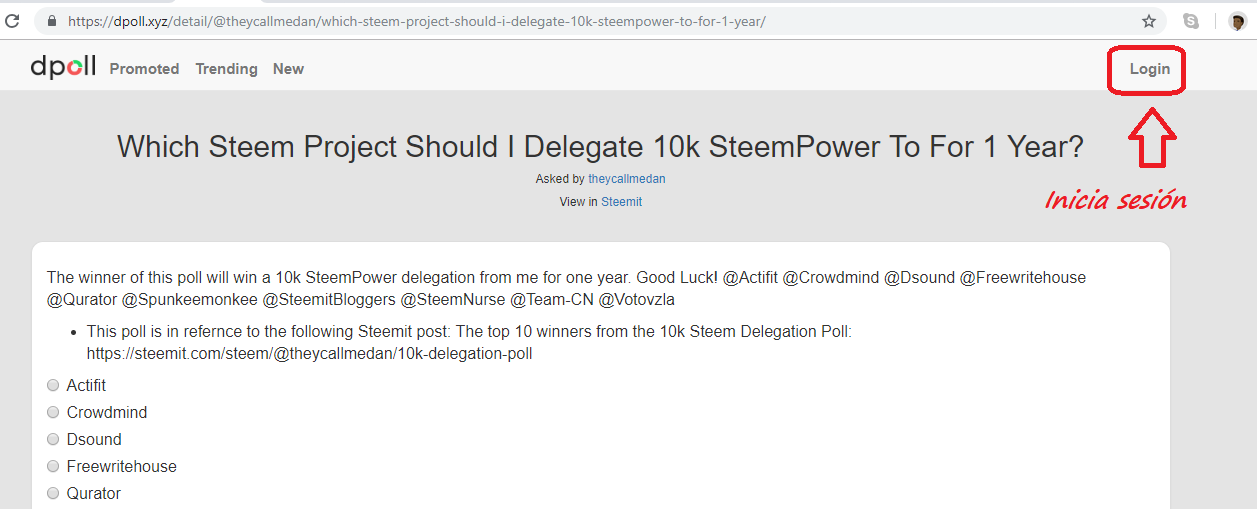Click the @Votovzla mention text
The image size is (1257, 509).
click(636, 300)
